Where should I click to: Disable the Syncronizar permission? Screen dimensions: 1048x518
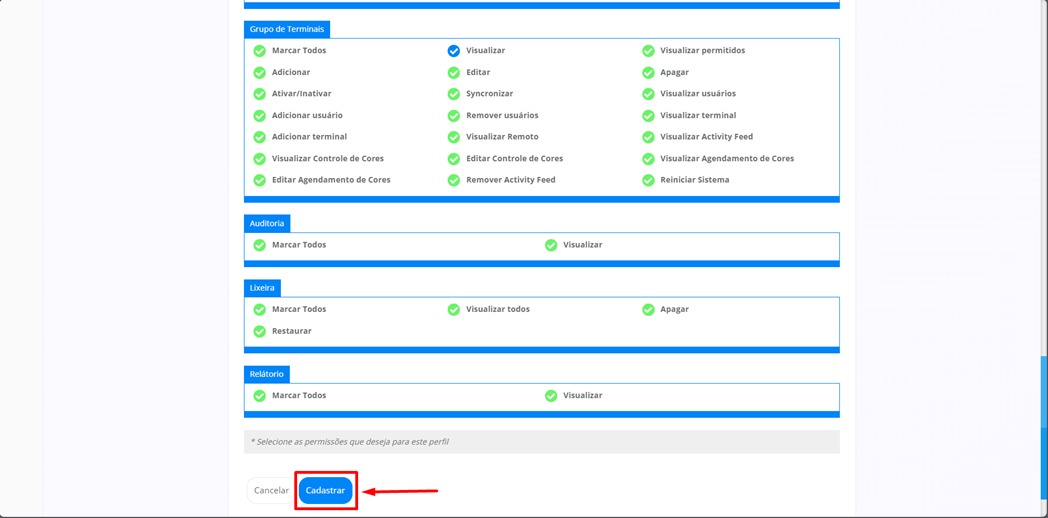(454, 94)
